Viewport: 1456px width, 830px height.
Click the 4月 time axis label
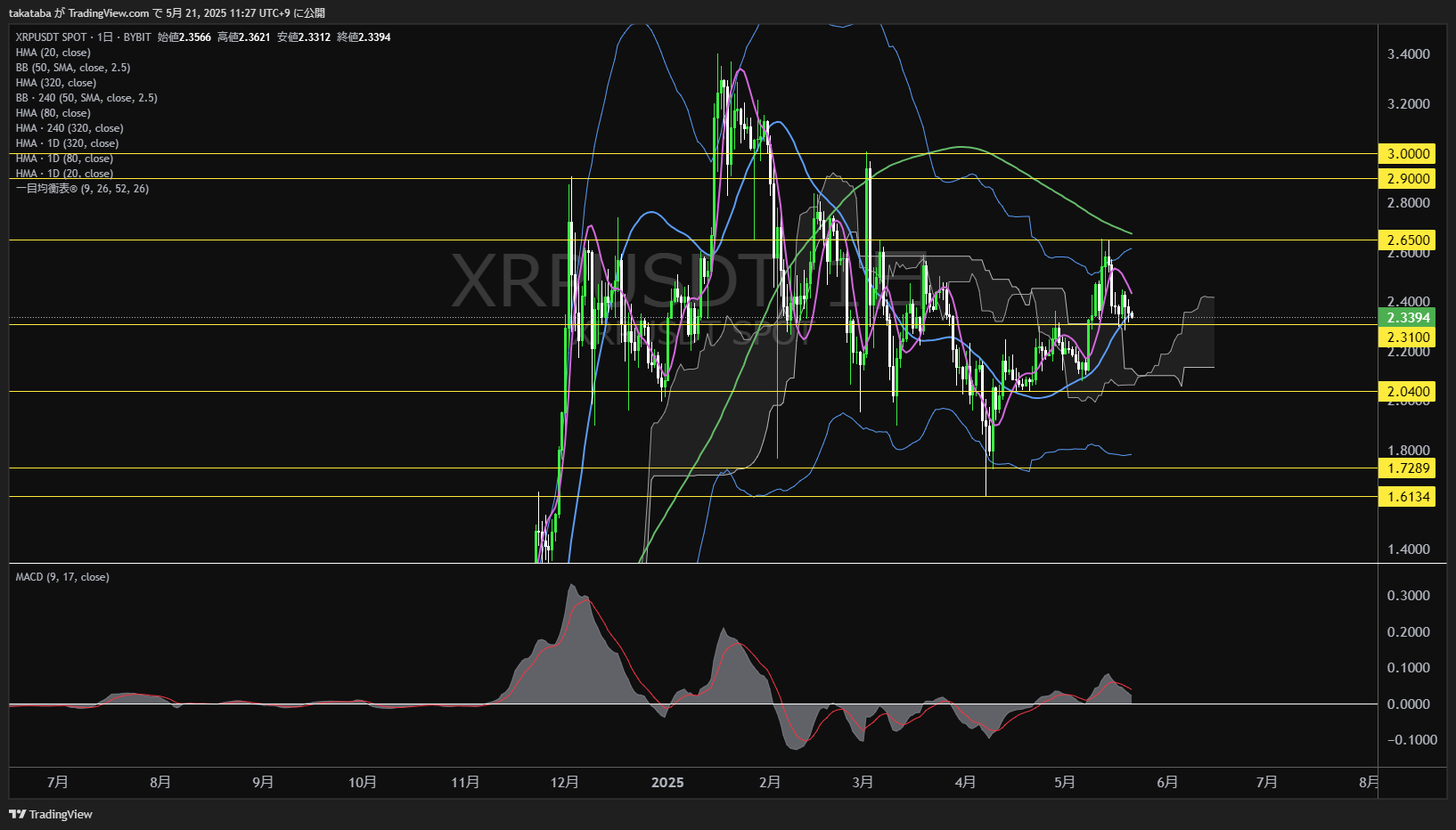965,782
